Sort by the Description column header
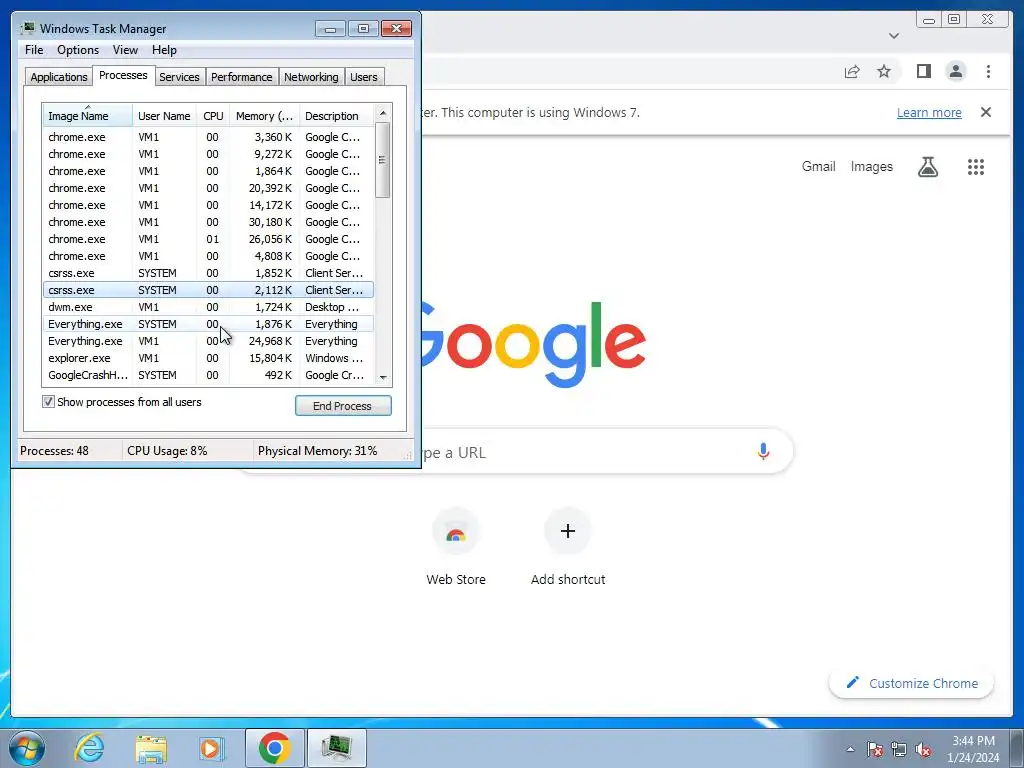The width and height of the screenshot is (1024, 768). pos(336,116)
